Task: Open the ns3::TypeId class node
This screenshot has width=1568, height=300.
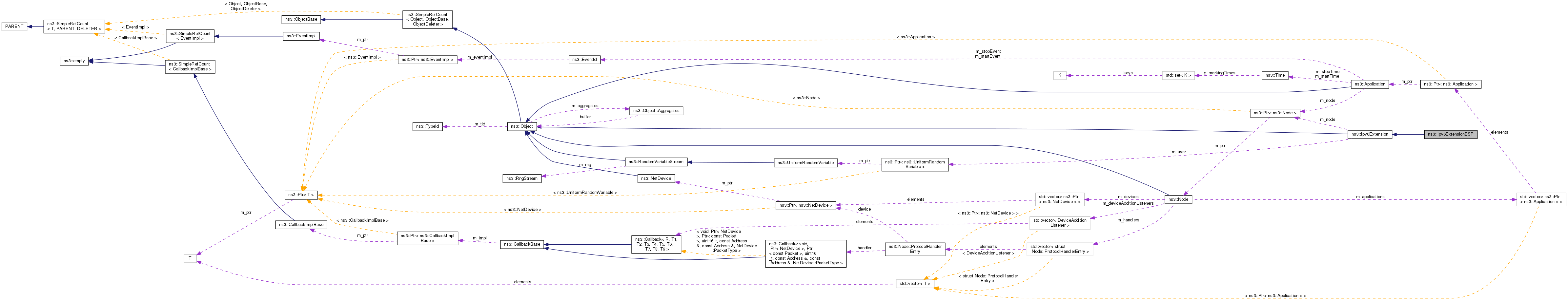Action: point(427,126)
